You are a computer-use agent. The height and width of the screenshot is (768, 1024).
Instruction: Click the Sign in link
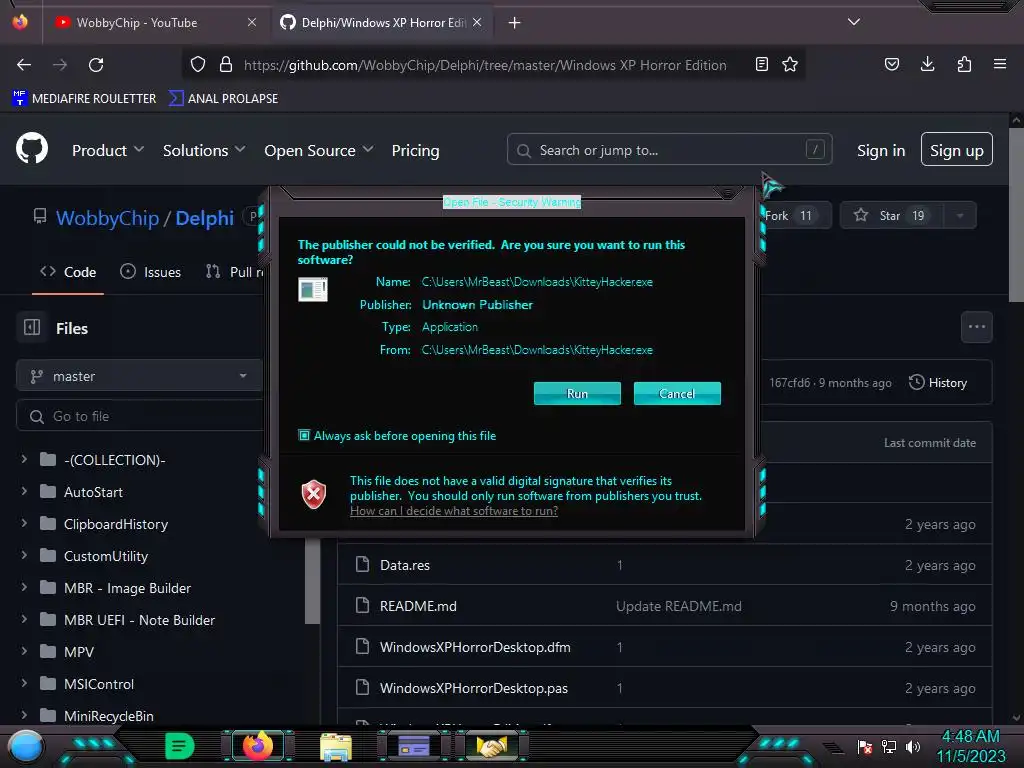pos(881,150)
